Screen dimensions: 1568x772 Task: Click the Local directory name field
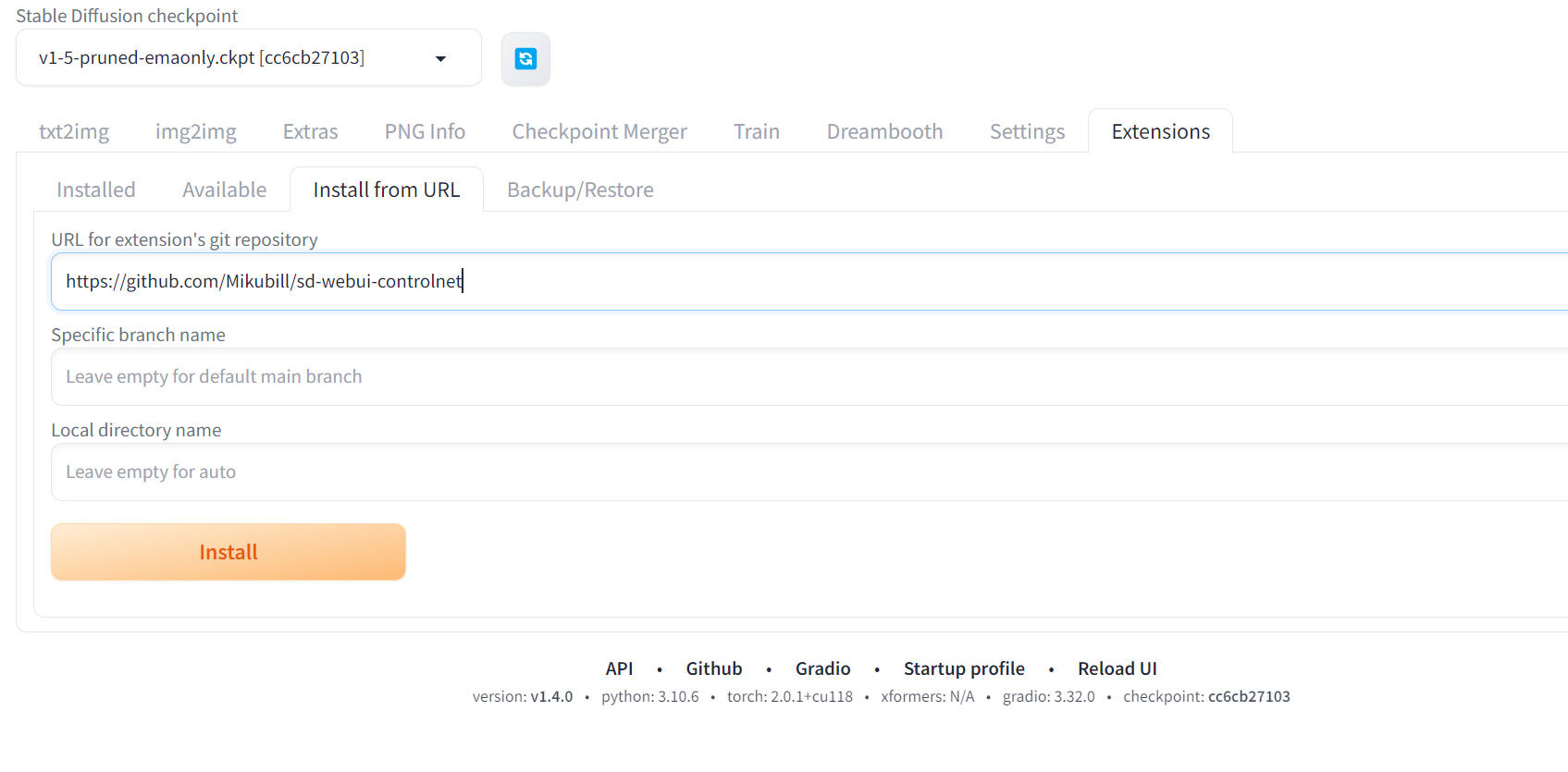(x=809, y=472)
